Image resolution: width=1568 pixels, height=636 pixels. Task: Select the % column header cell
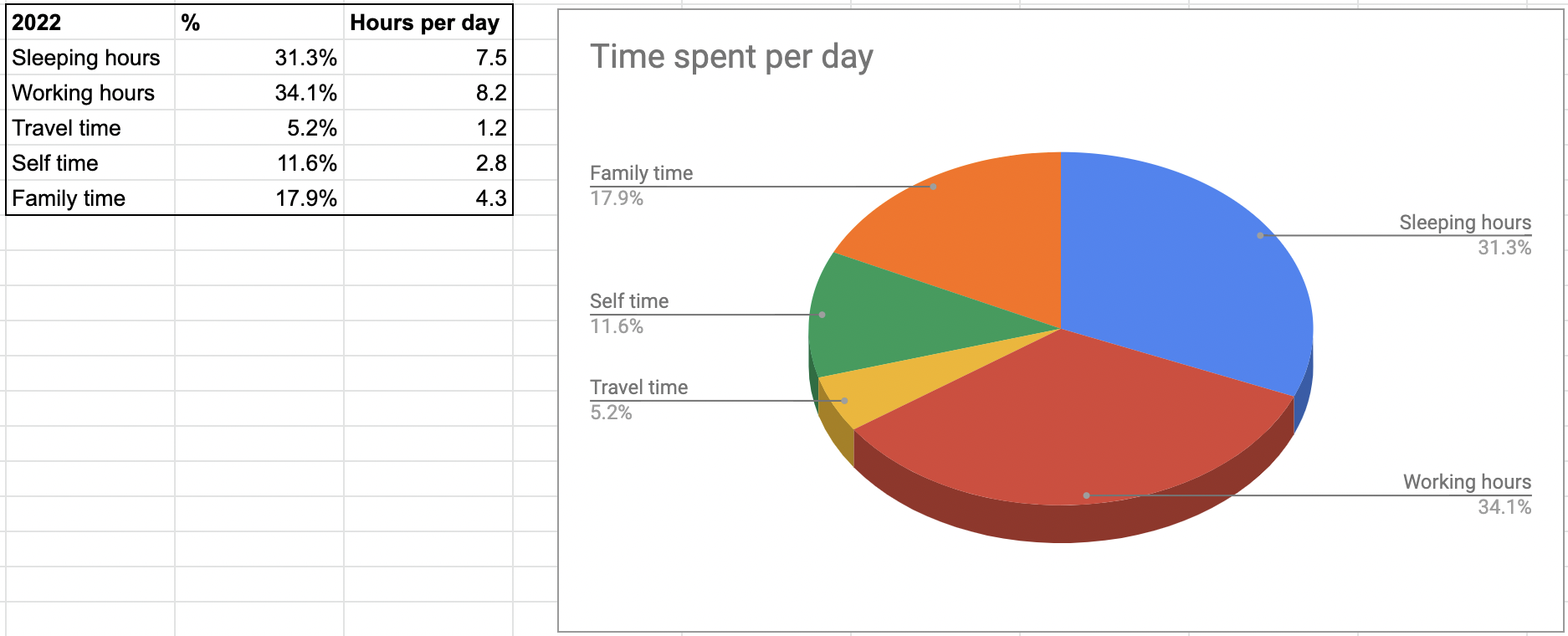259,23
